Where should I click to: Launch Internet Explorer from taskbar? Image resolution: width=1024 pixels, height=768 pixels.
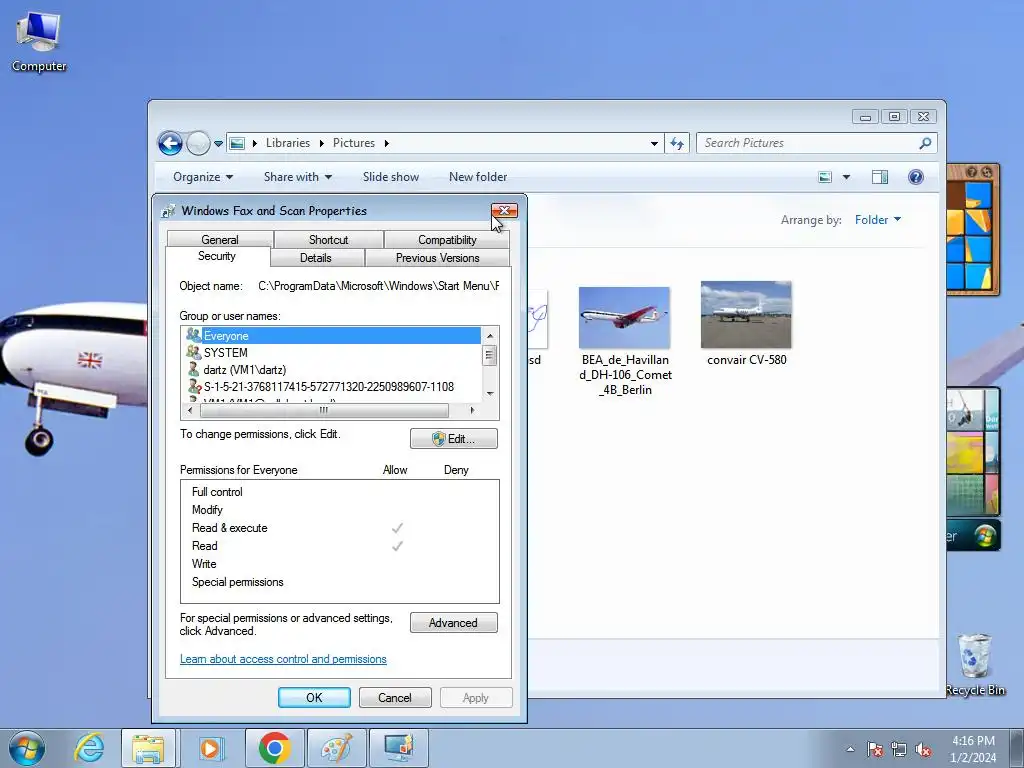tap(89, 748)
